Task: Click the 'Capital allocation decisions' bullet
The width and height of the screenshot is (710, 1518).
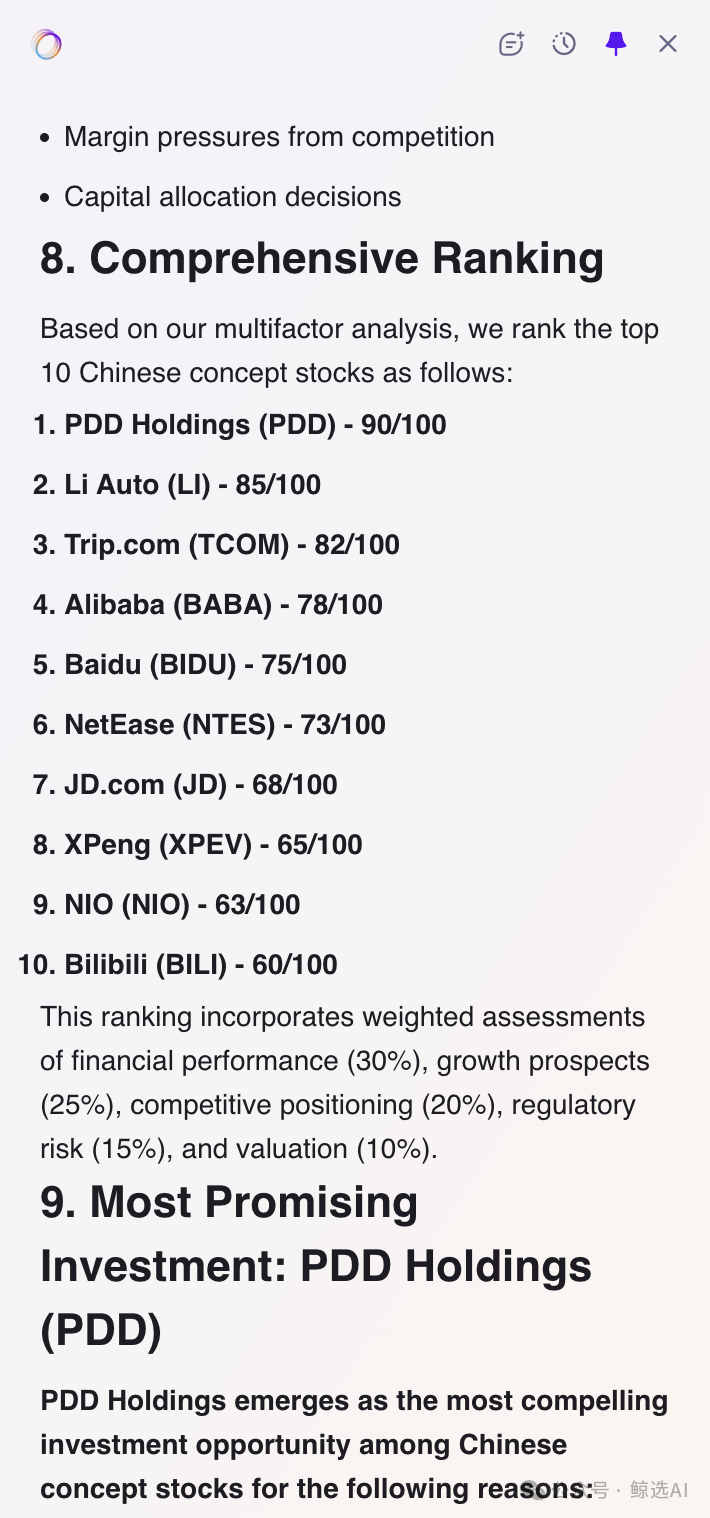Action: (x=232, y=197)
